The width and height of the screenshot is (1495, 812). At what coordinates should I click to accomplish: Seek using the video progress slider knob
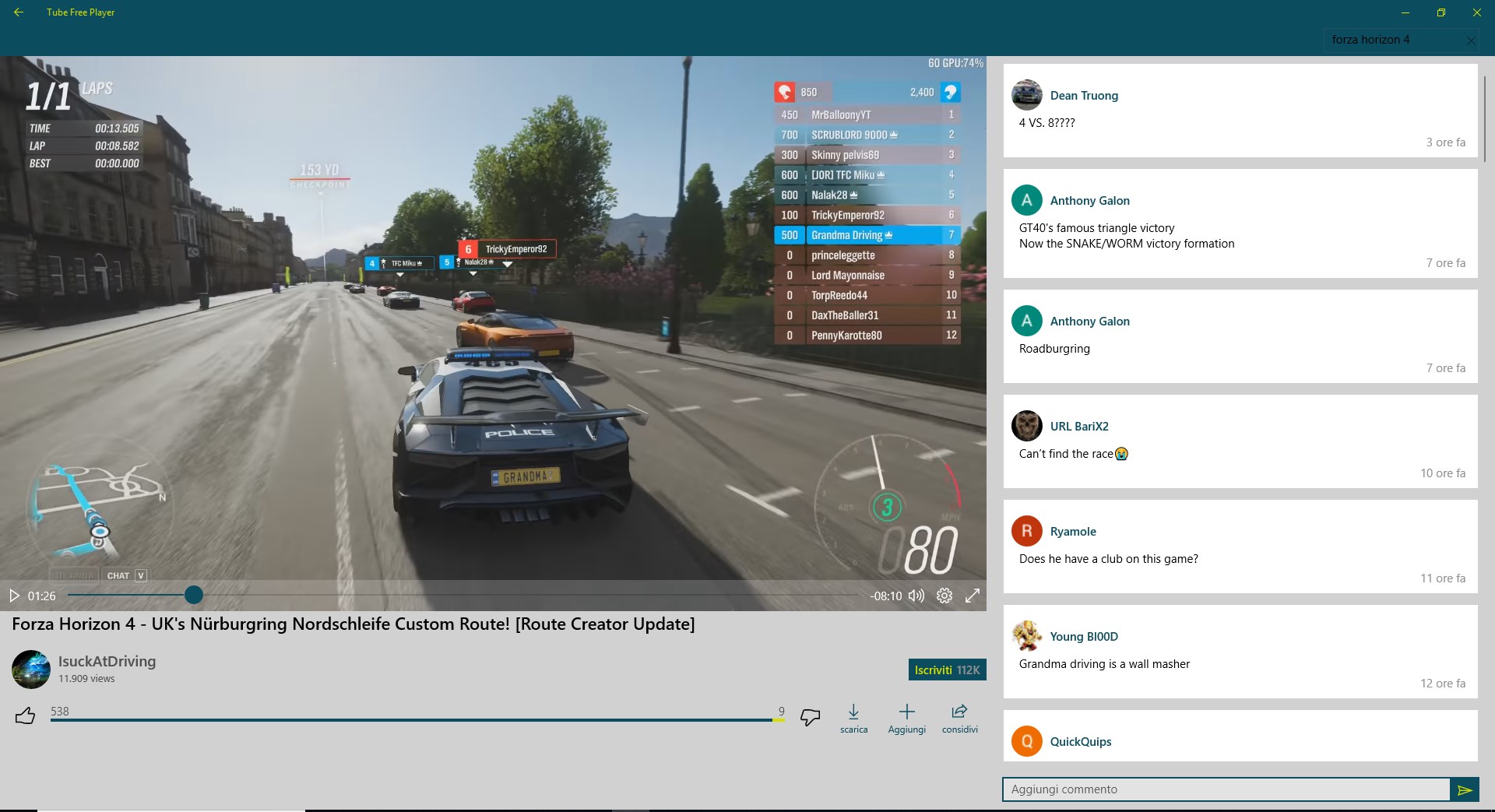click(x=194, y=595)
